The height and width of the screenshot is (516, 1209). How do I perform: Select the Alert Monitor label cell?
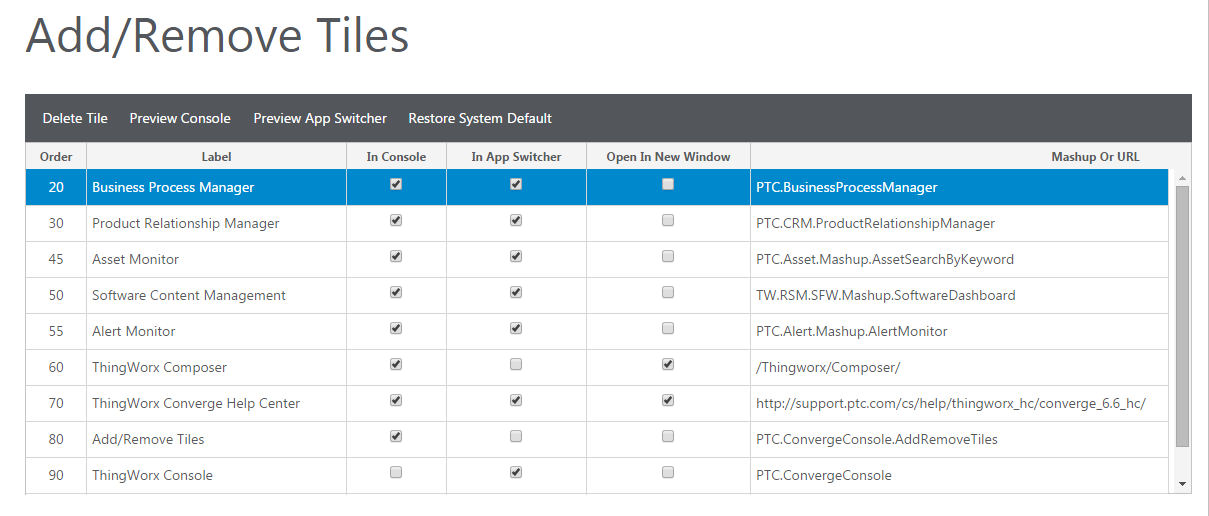pos(216,331)
